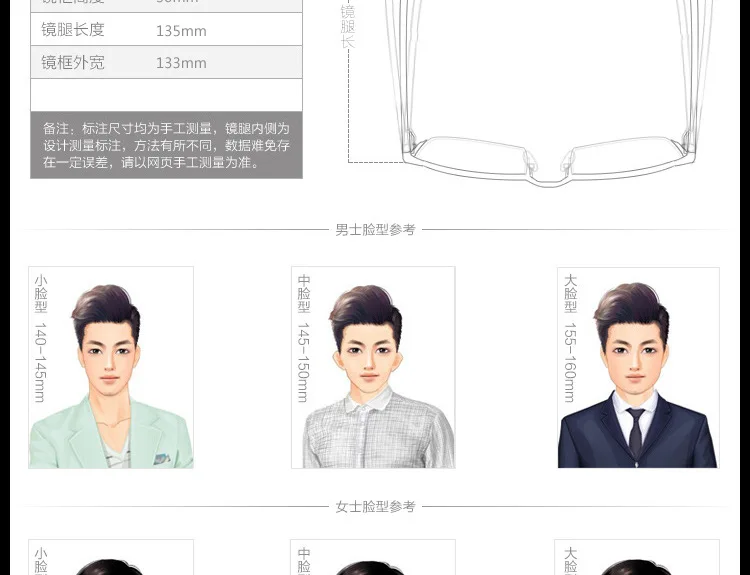Click the 男士脸型参考 section heading
Viewport: 750px width, 575px height.
375,230
